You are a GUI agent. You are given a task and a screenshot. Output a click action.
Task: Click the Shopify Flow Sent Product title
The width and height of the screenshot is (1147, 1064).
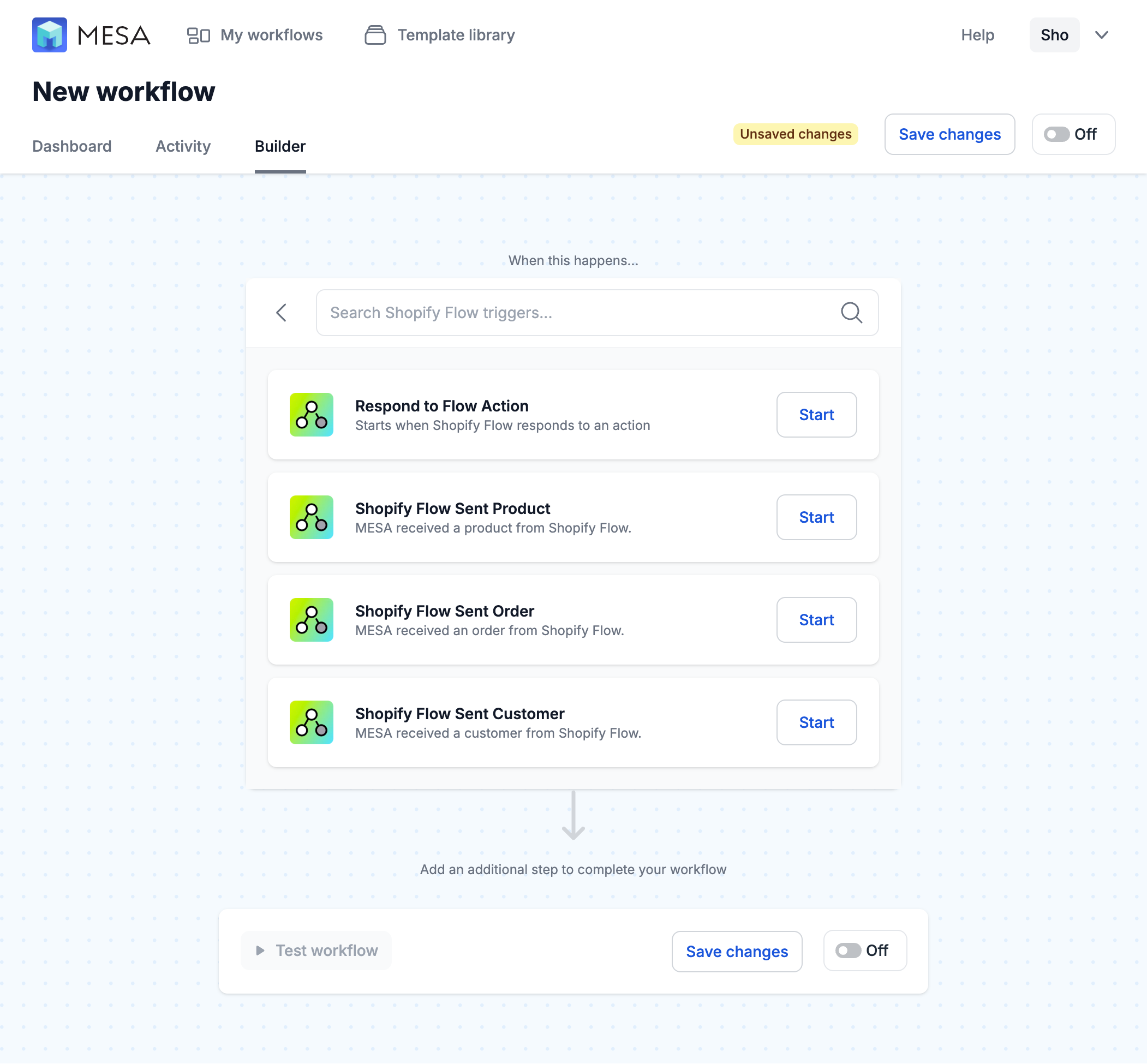tap(452, 509)
